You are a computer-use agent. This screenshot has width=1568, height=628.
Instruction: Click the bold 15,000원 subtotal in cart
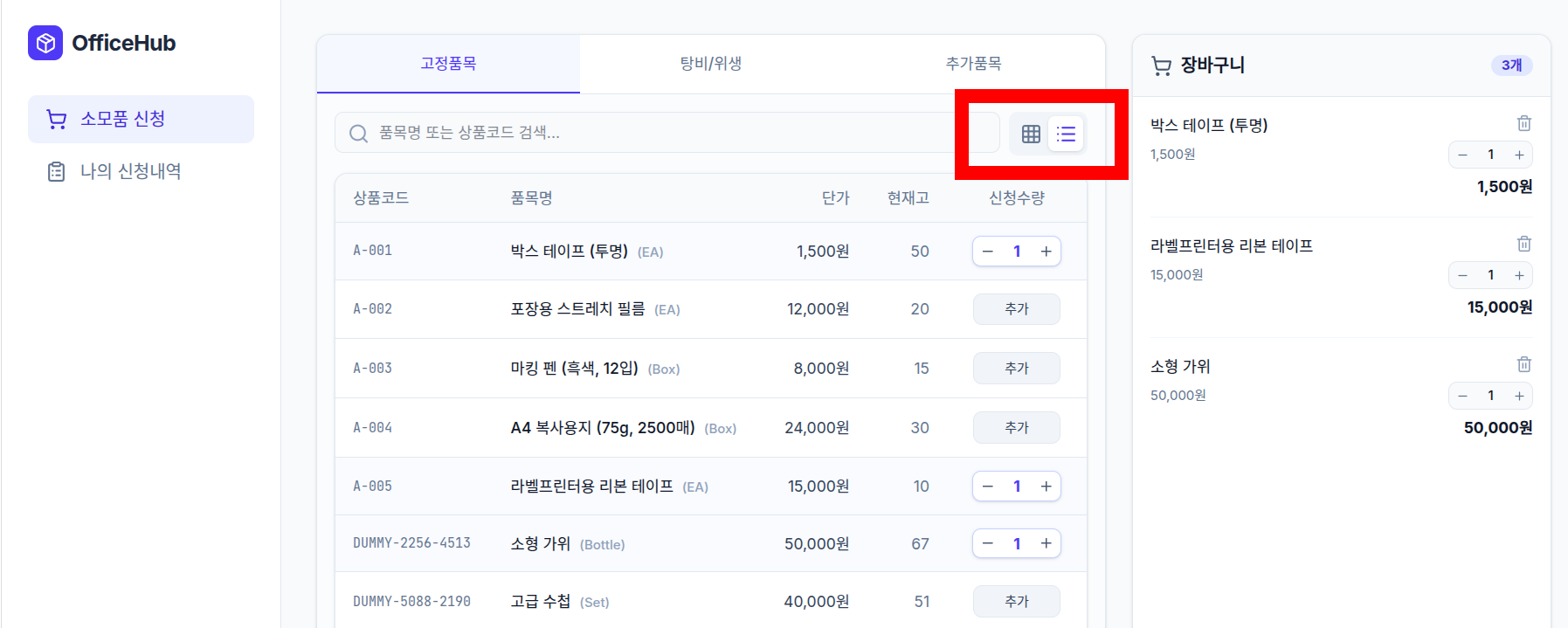point(1500,307)
